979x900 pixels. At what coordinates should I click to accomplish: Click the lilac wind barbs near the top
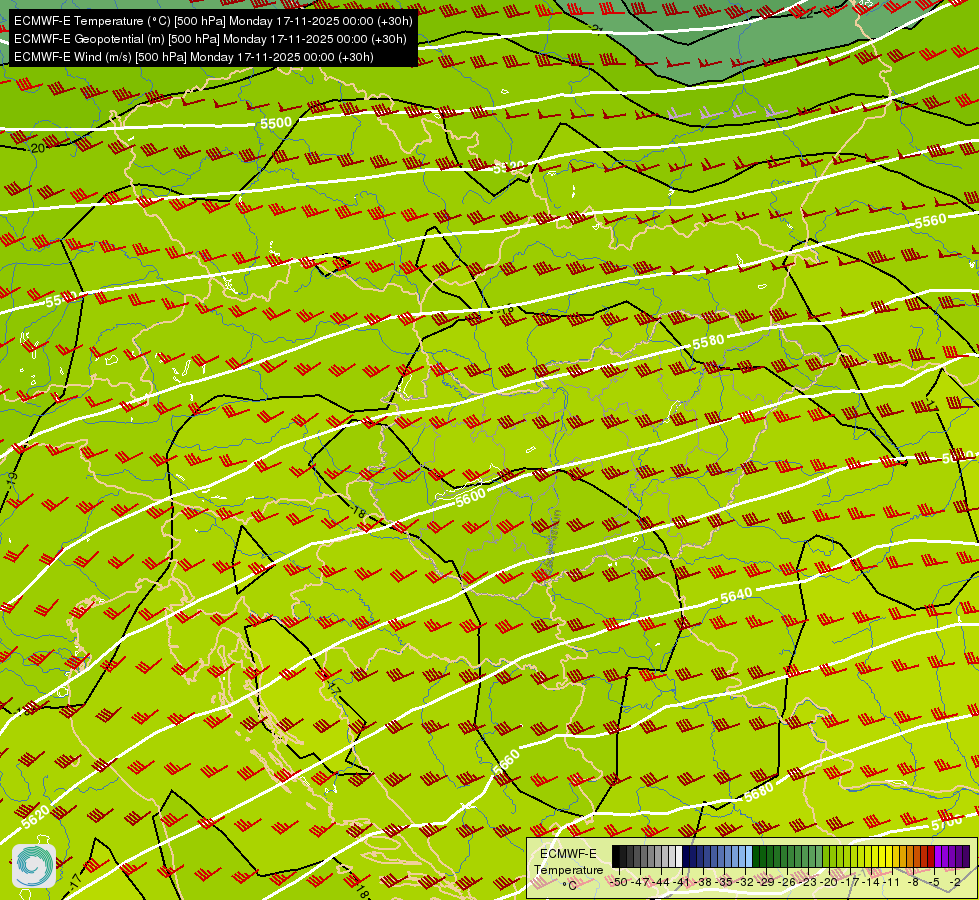tap(727, 112)
